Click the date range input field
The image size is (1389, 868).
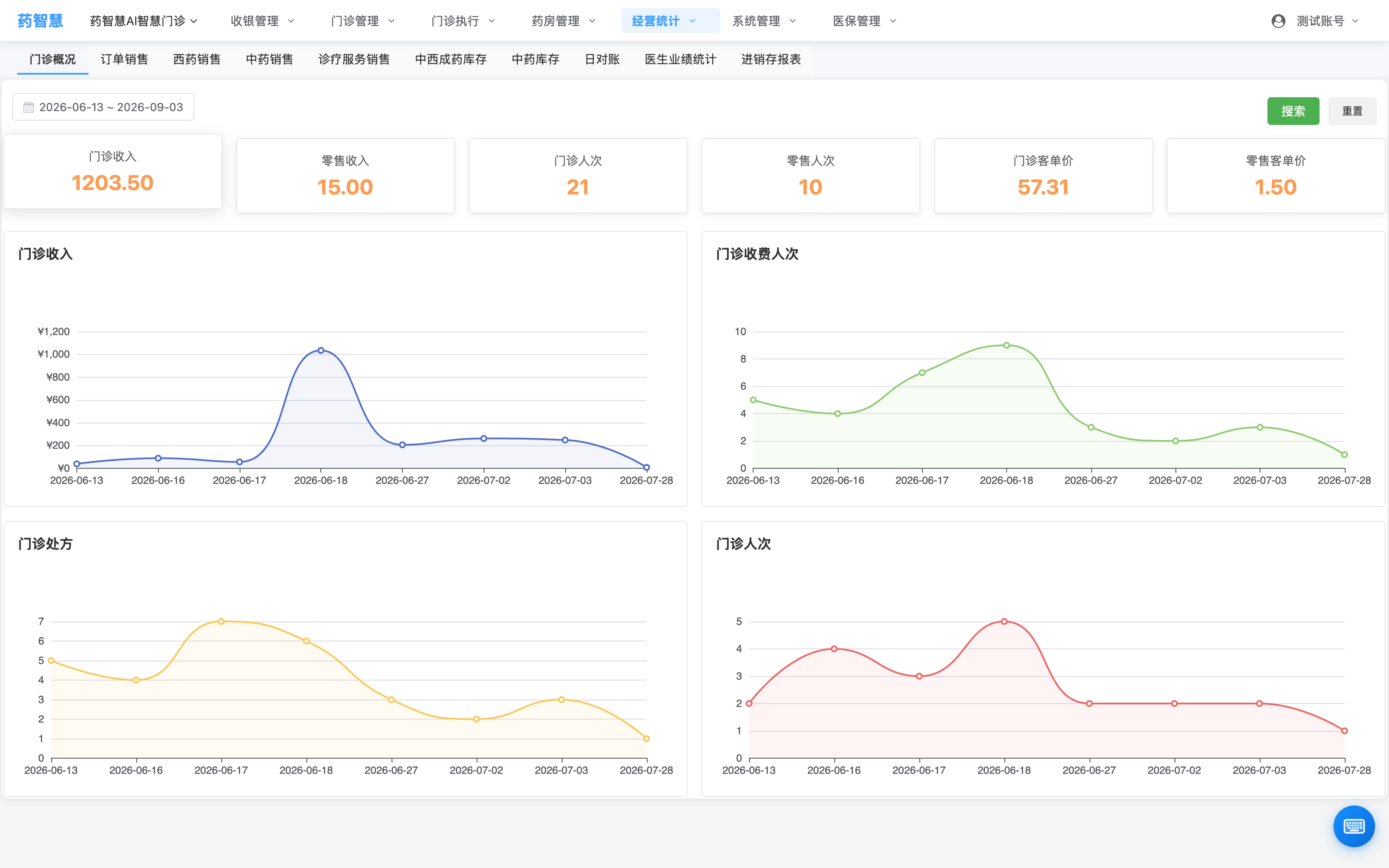pyautogui.click(x=103, y=107)
